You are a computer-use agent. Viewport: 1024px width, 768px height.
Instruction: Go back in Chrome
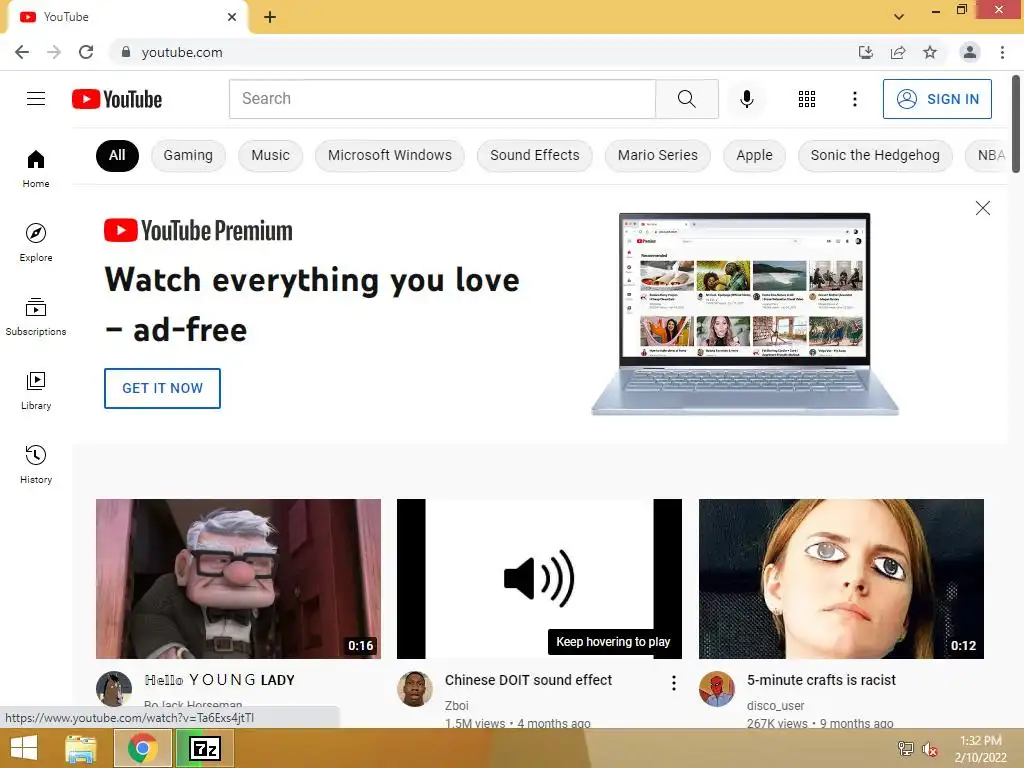[22, 52]
